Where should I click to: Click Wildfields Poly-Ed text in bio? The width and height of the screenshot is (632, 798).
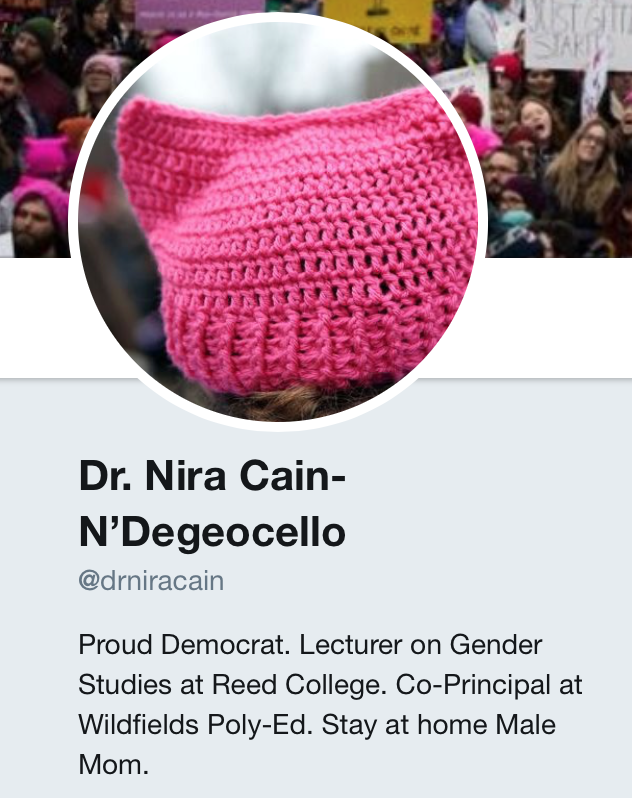(x=195, y=724)
